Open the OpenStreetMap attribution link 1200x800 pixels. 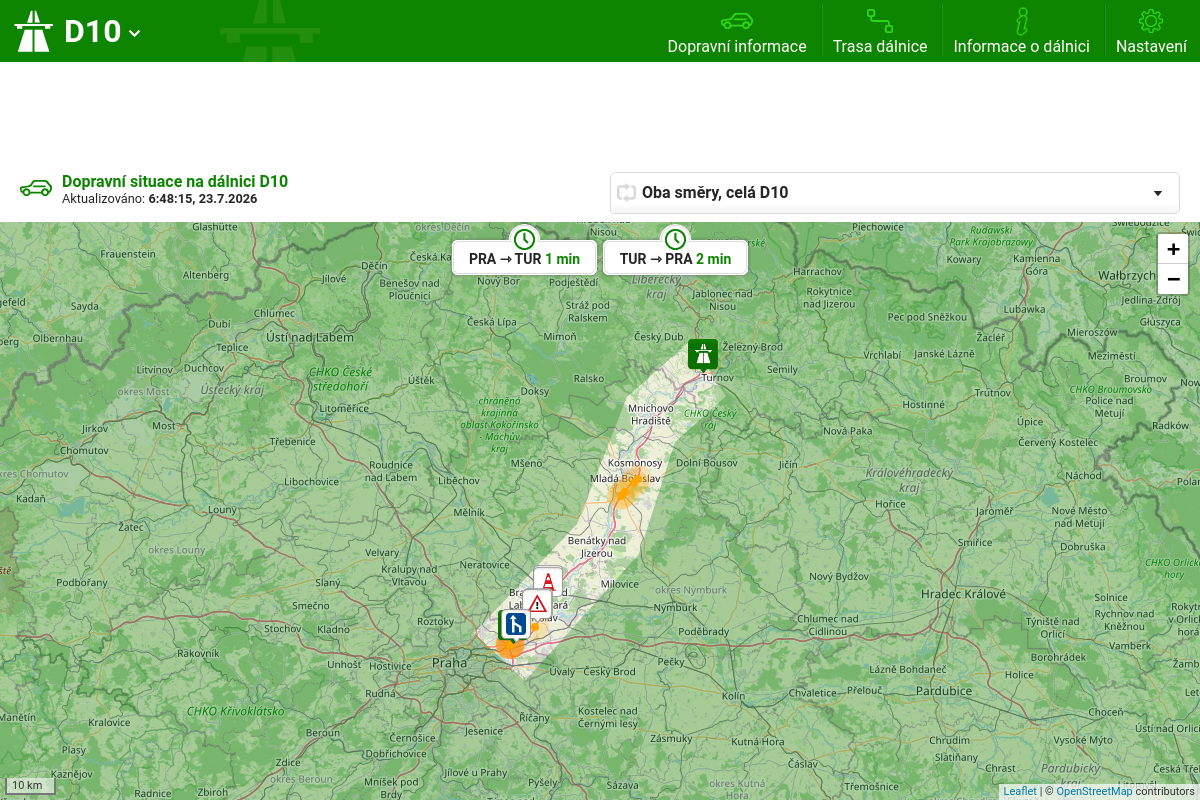click(1094, 791)
